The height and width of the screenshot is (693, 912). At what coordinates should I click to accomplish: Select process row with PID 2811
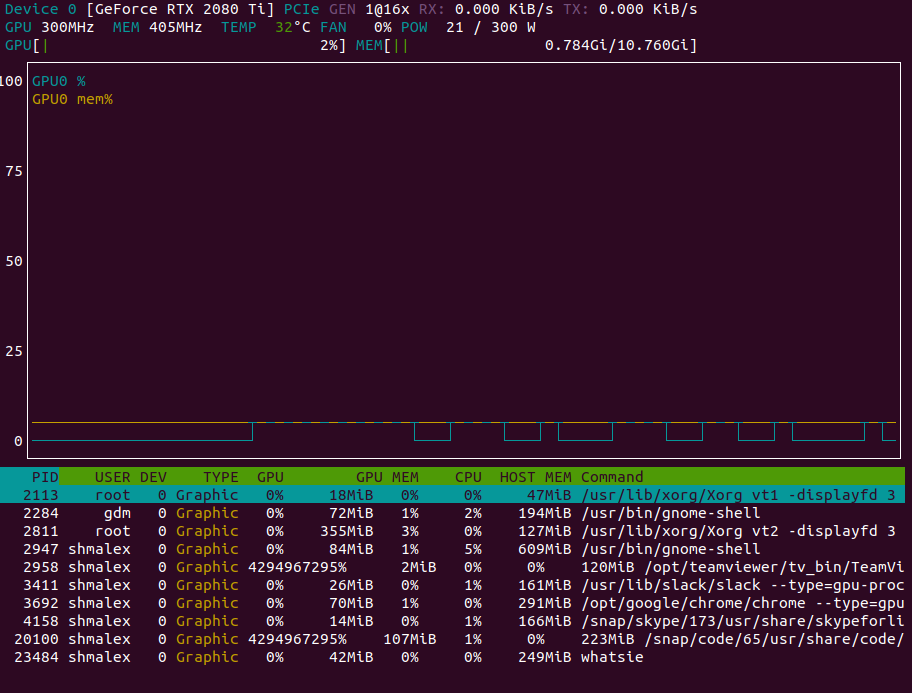[x=453, y=531]
